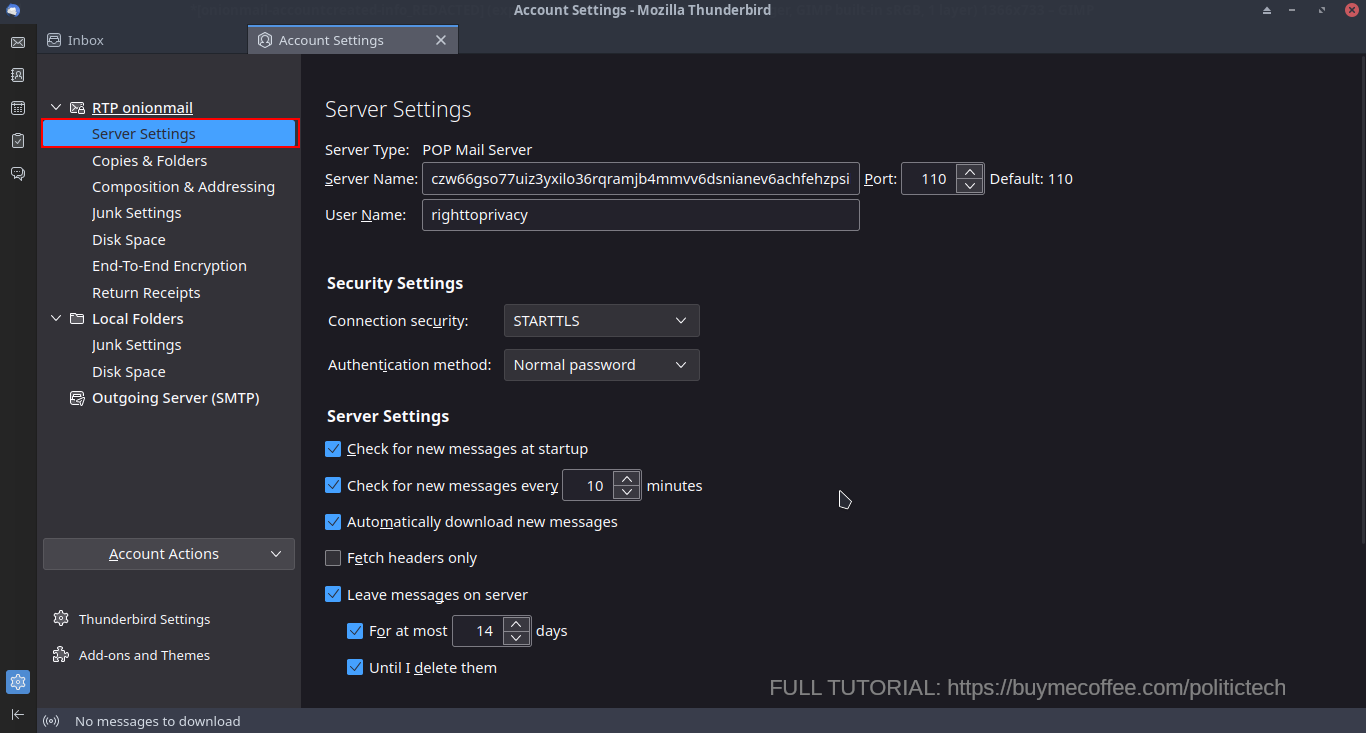The image size is (1366, 733).
Task: Collapse the spaces toolbar arrow icon
Action: (x=18, y=714)
